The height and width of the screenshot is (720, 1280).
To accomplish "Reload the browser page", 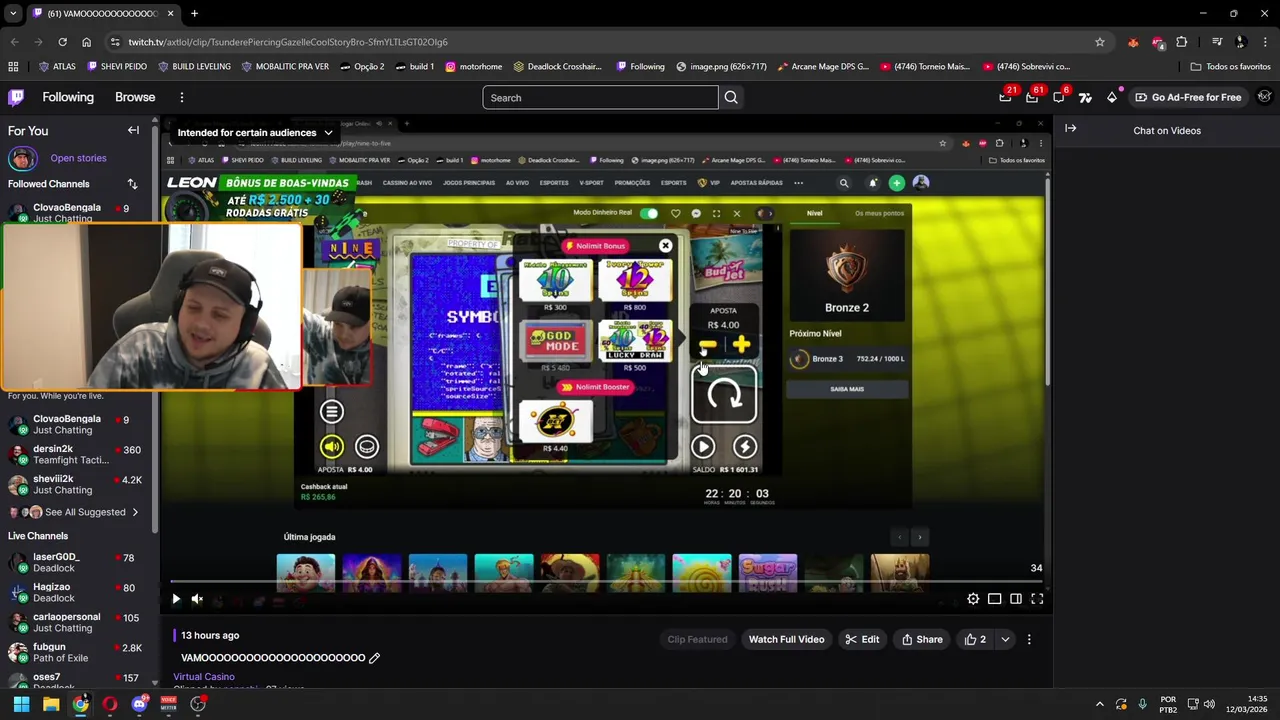I will pyautogui.click(x=62, y=42).
